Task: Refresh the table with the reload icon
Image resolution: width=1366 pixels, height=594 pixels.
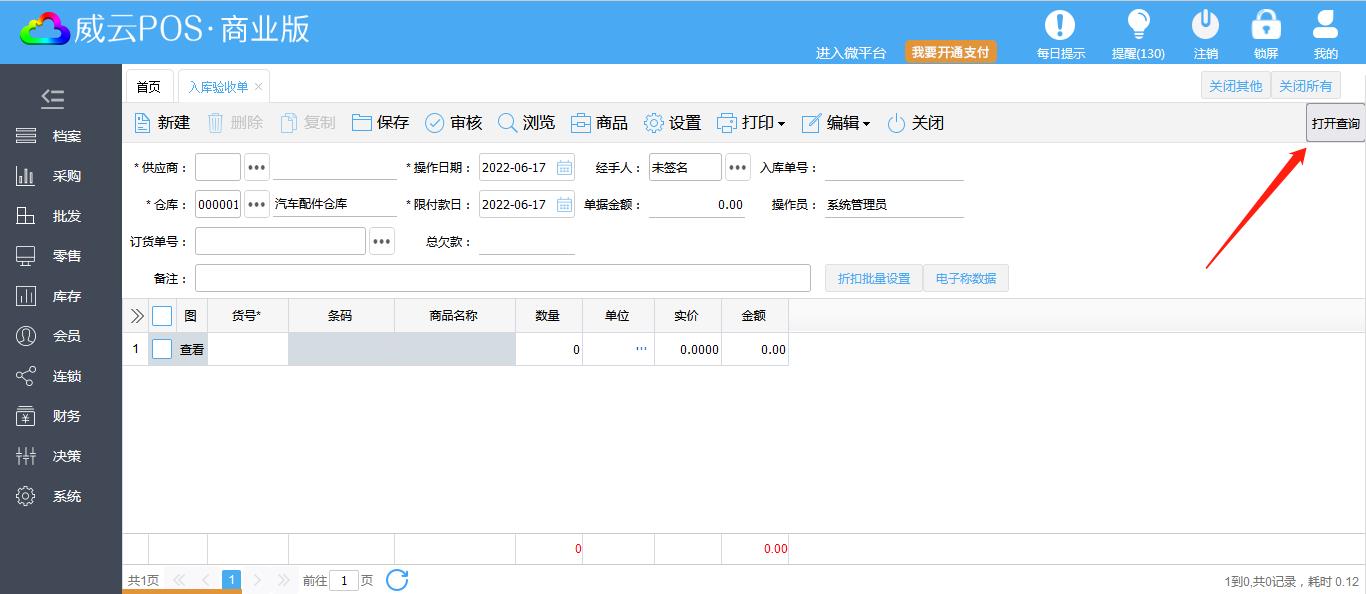Action: pyautogui.click(x=397, y=580)
